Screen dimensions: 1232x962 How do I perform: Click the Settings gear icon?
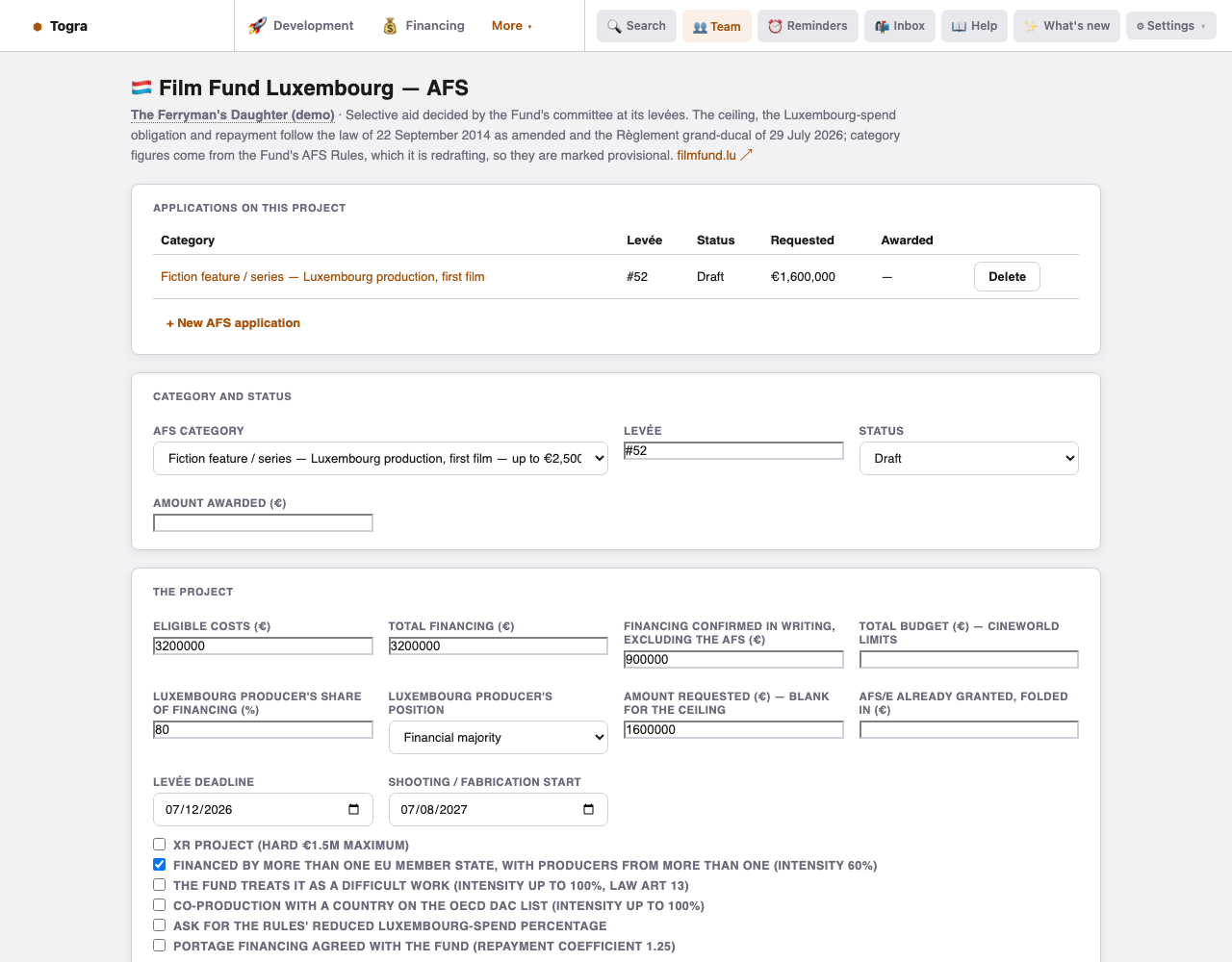(x=1140, y=26)
